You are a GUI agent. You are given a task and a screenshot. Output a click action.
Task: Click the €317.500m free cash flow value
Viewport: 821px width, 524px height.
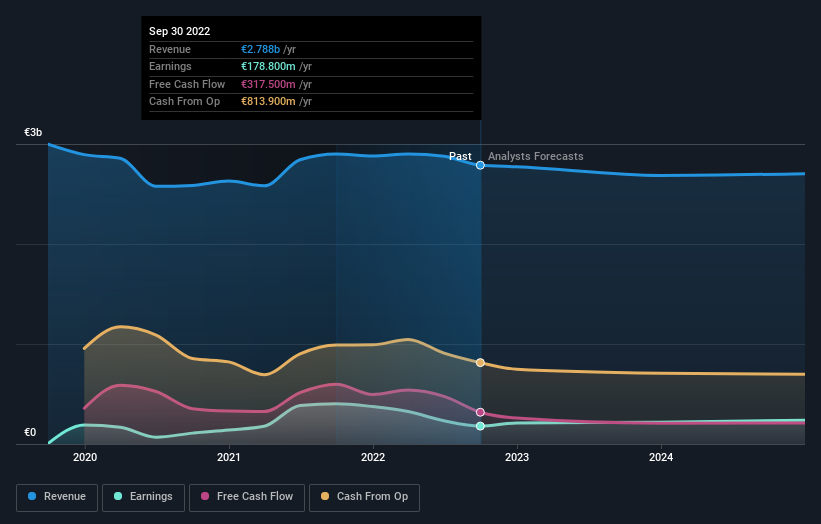268,84
